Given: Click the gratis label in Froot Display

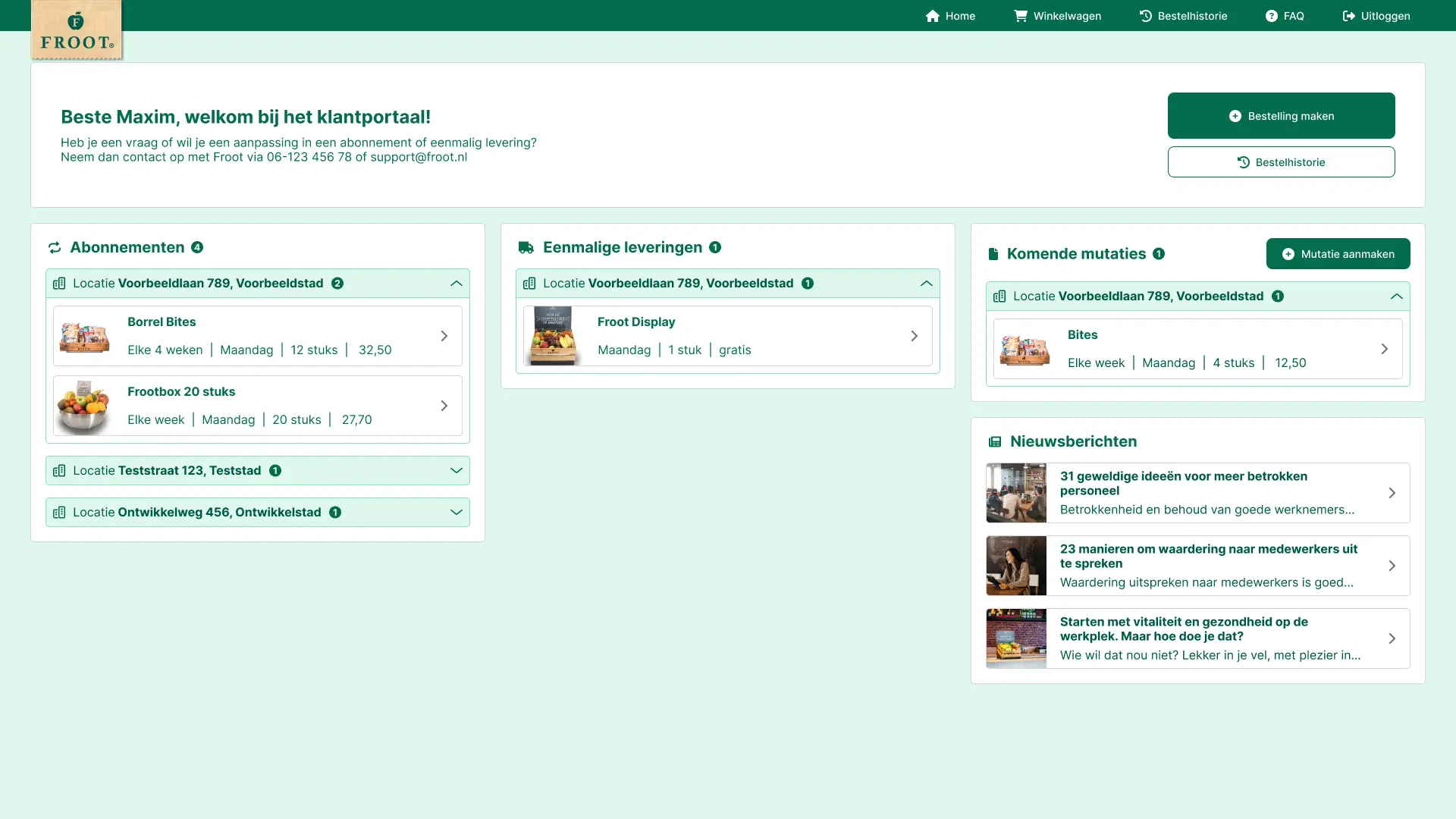Looking at the screenshot, I should 735,350.
